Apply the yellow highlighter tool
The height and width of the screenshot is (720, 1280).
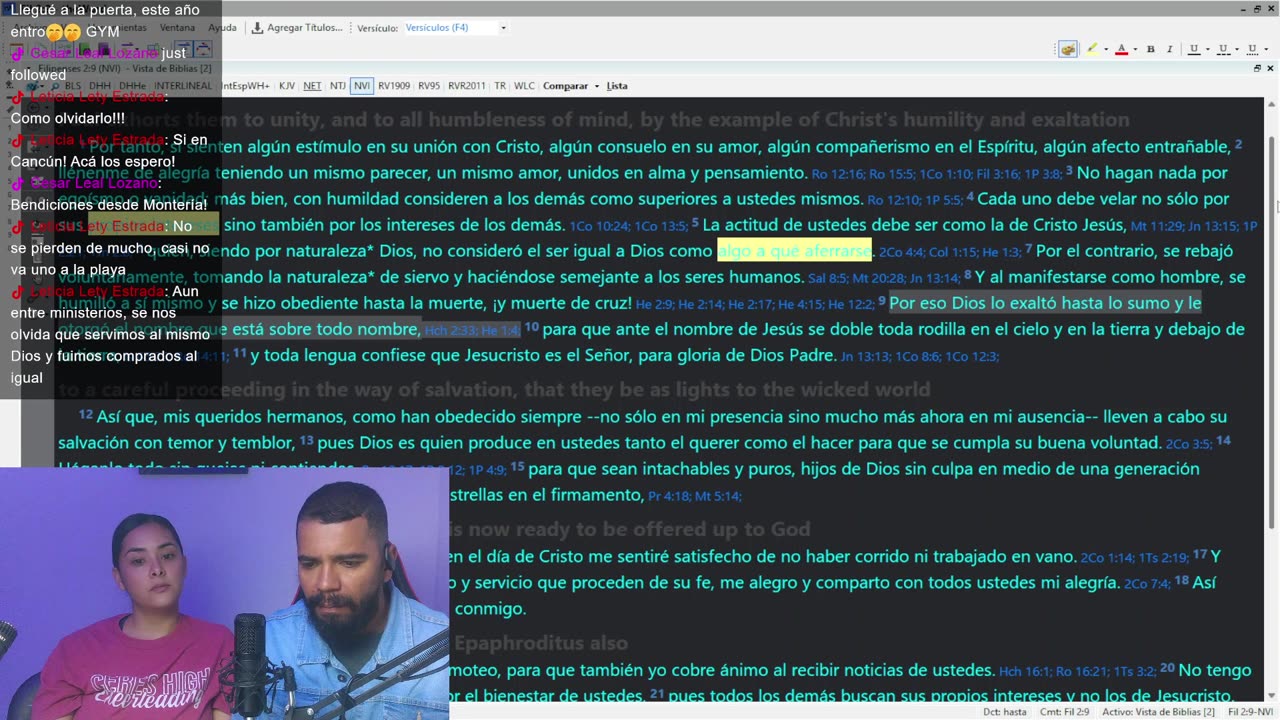click(1091, 49)
